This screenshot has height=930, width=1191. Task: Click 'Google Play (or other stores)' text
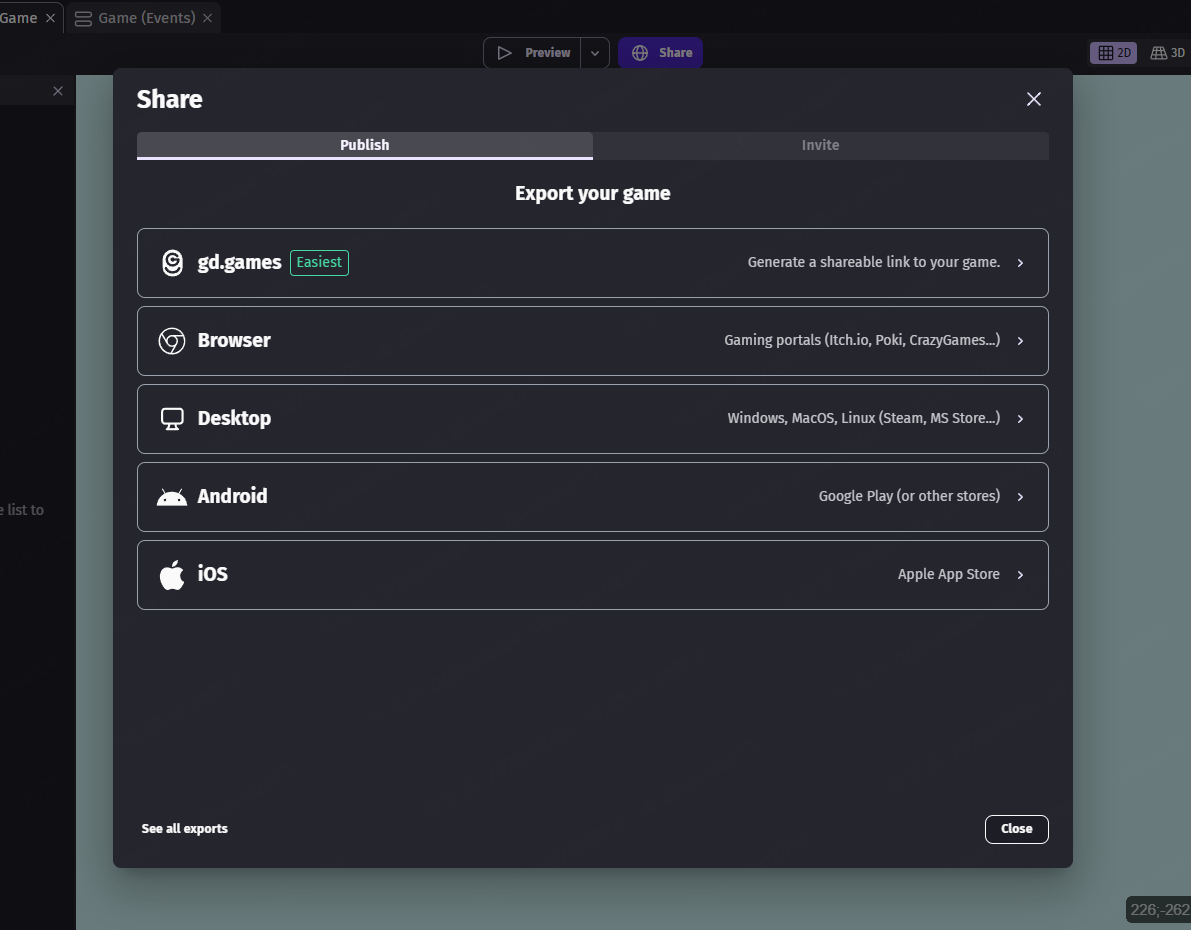pyautogui.click(x=909, y=497)
